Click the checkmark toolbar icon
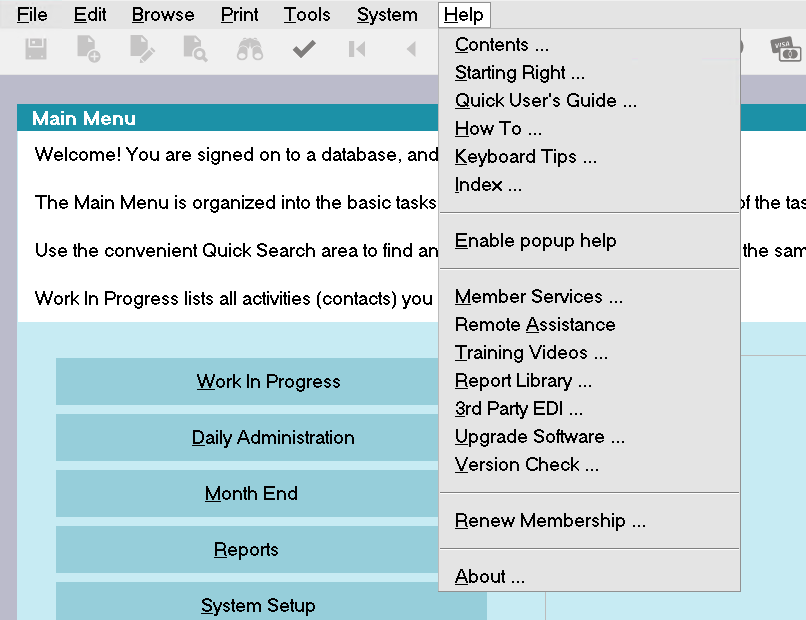Image resolution: width=806 pixels, height=620 pixels. (304, 49)
